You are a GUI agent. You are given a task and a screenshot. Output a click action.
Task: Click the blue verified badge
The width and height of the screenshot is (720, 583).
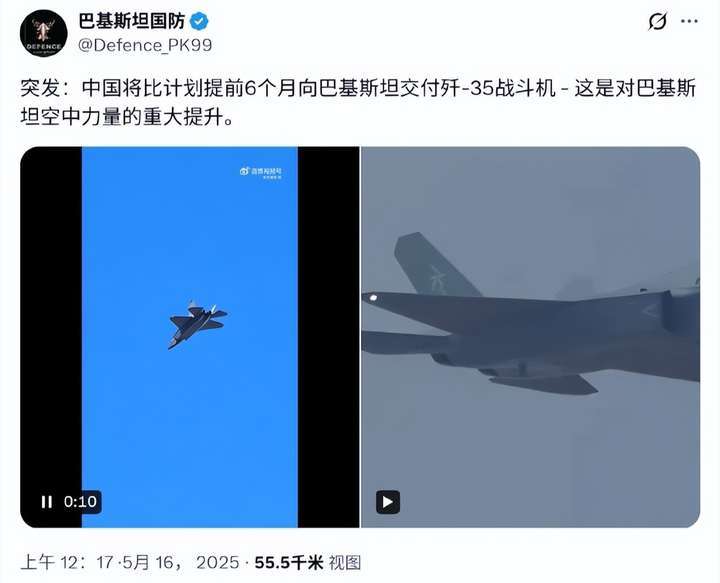click(x=199, y=22)
